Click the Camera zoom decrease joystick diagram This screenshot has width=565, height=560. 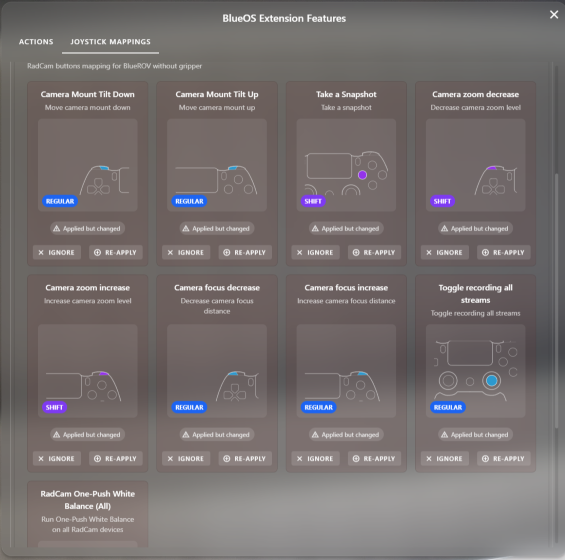pos(476,165)
